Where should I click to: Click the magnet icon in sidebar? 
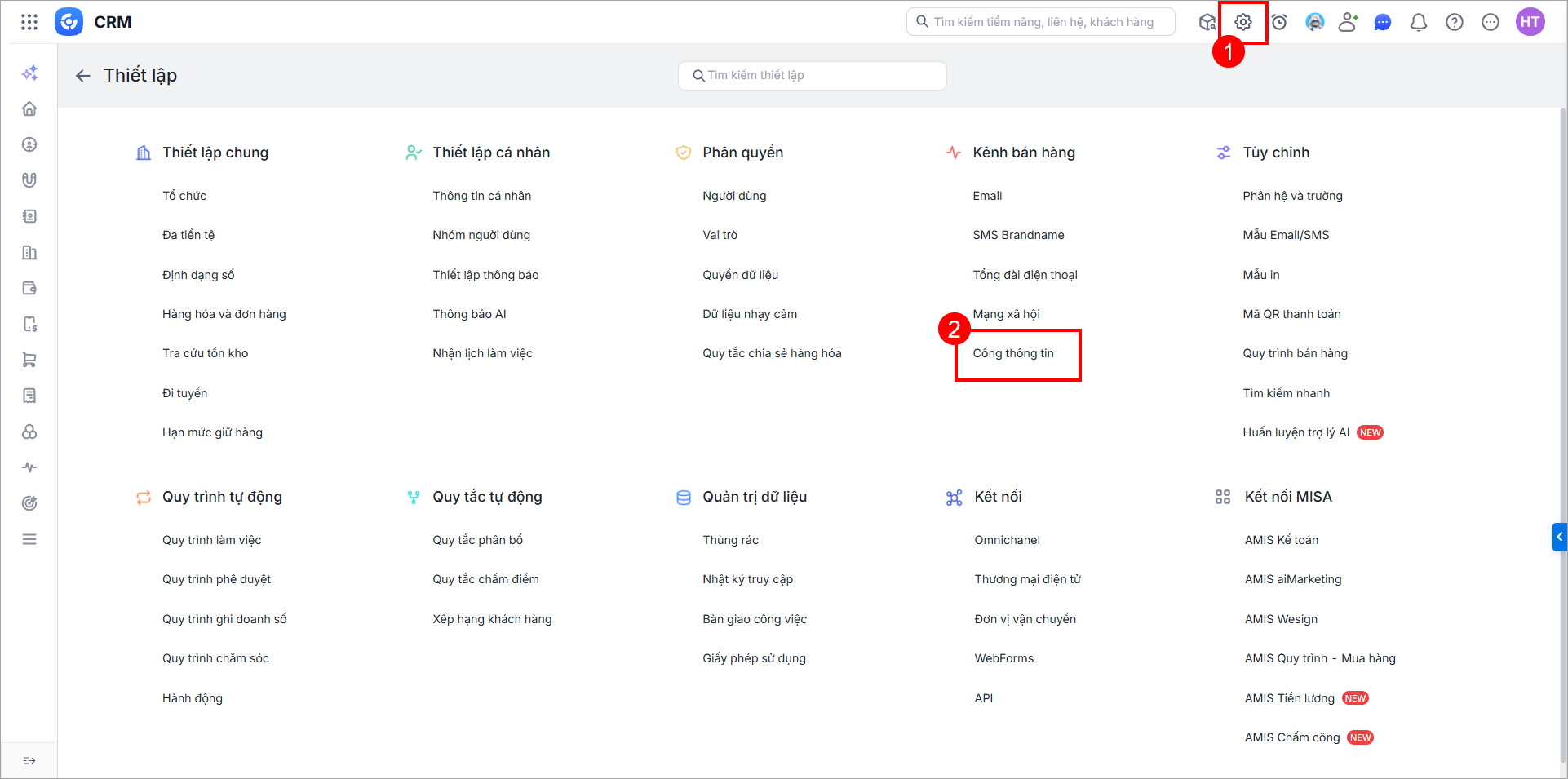point(29,180)
